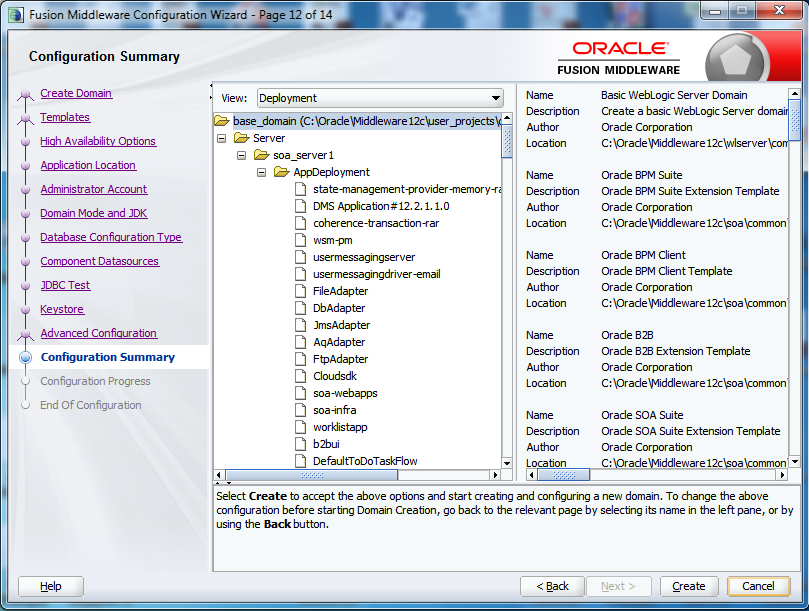Click the file icon beside Cloudsdk

(x=301, y=376)
